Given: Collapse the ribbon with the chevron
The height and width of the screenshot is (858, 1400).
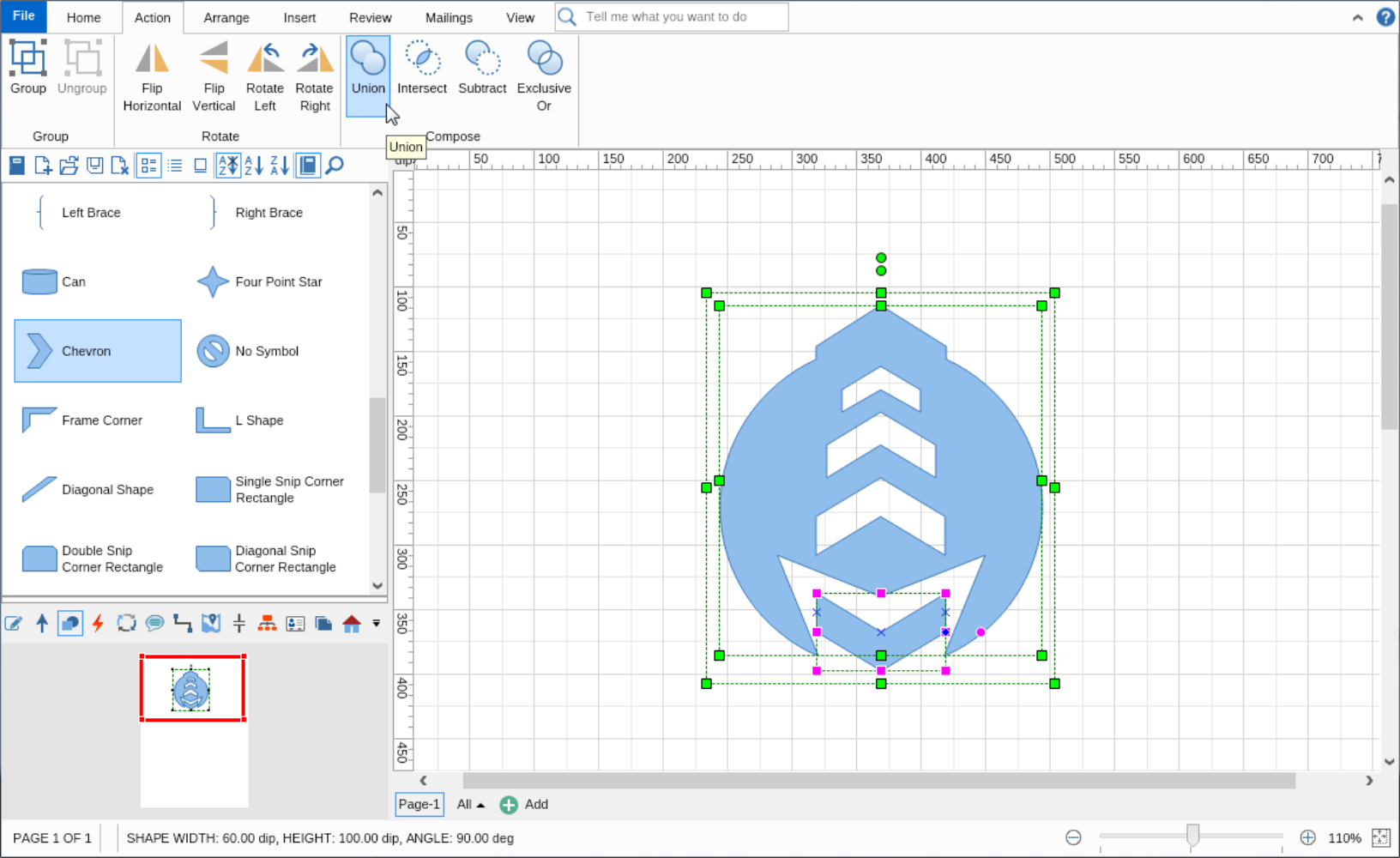Looking at the screenshot, I should [1358, 16].
